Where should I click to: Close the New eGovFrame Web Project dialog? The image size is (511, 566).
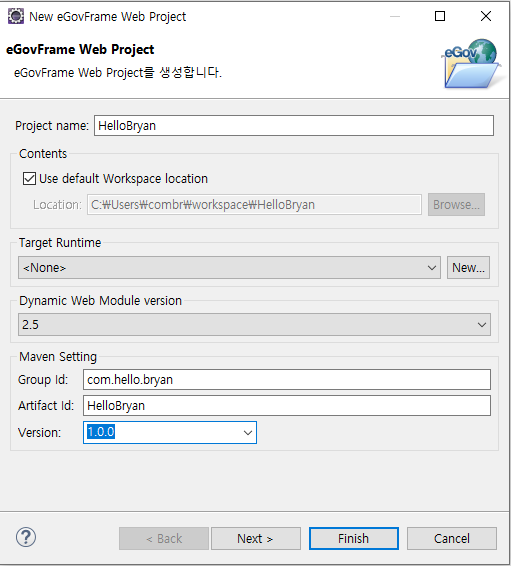[x=486, y=16]
